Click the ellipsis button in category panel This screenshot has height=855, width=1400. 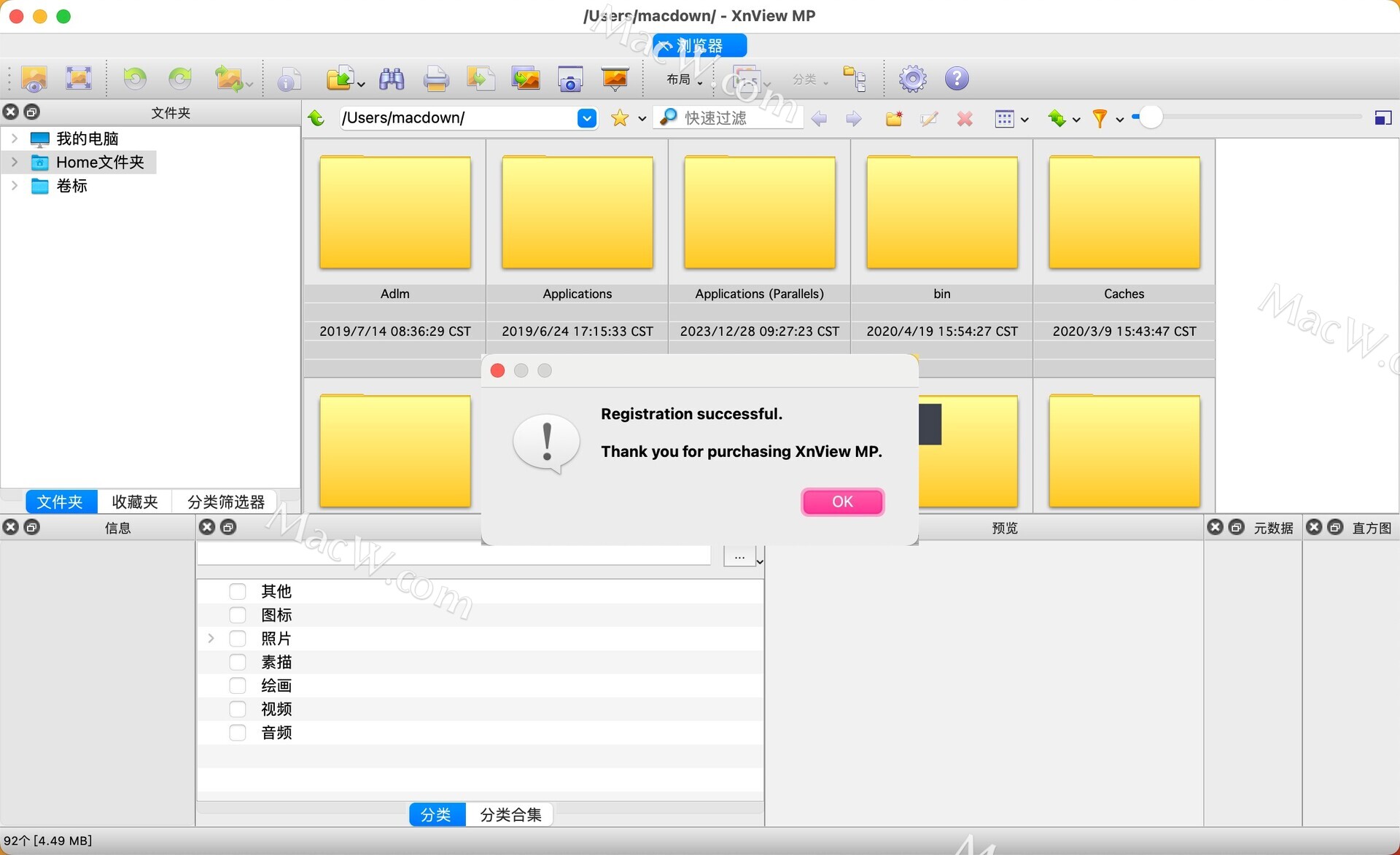tap(739, 555)
